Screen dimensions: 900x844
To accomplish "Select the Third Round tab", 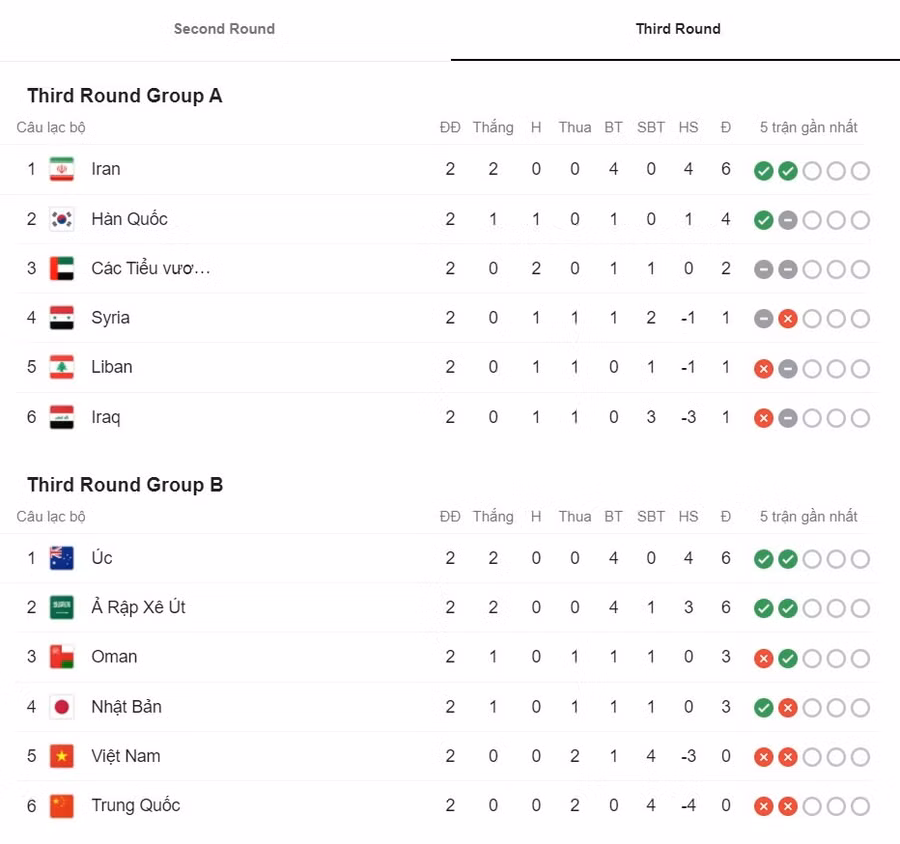I will click(679, 29).
